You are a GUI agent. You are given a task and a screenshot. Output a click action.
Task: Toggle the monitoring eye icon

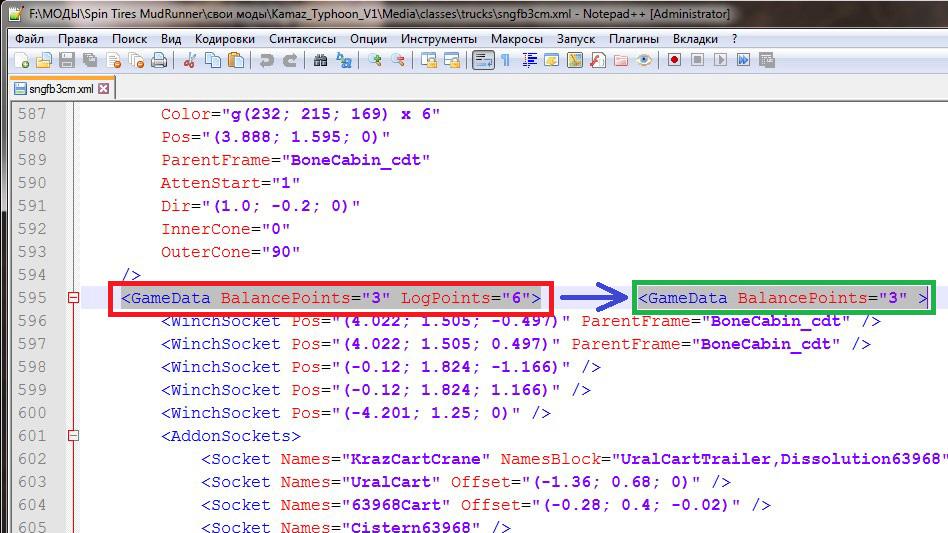click(645, 61)
